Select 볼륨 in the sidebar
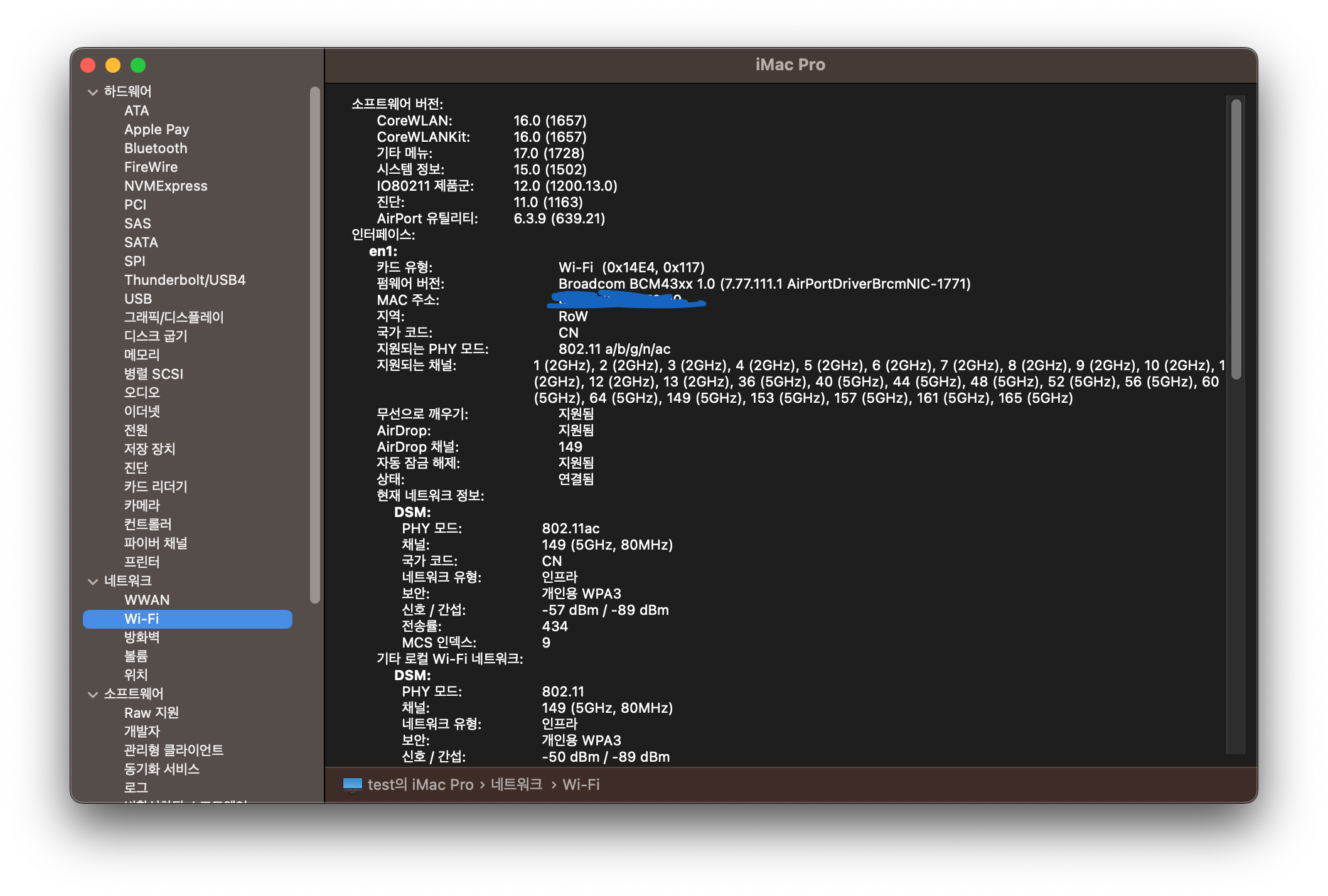 136,656
